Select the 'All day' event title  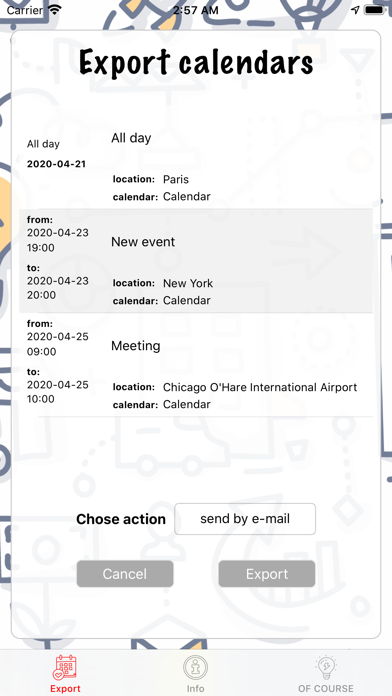point(131,138)
